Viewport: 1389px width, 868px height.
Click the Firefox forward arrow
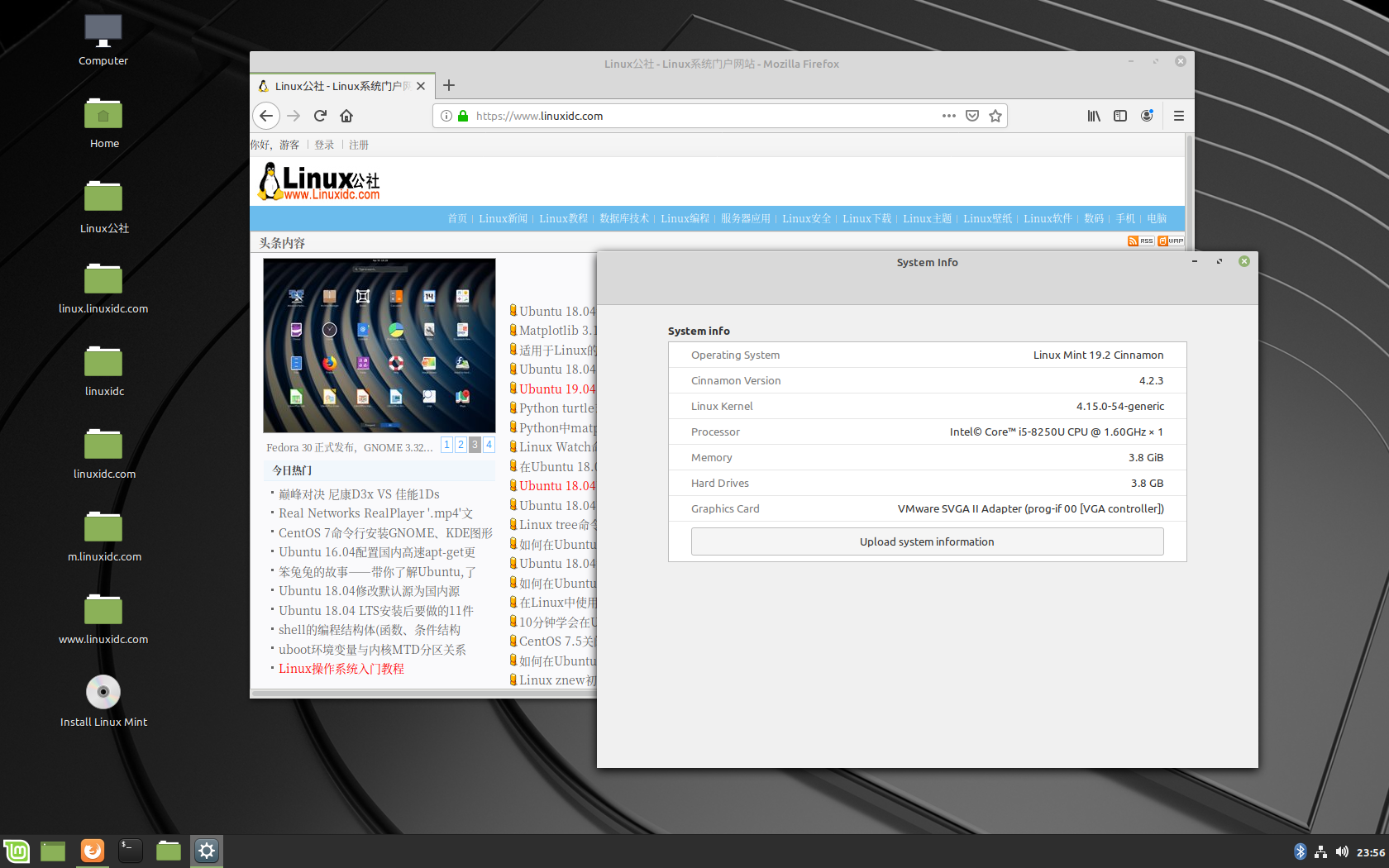294,116
